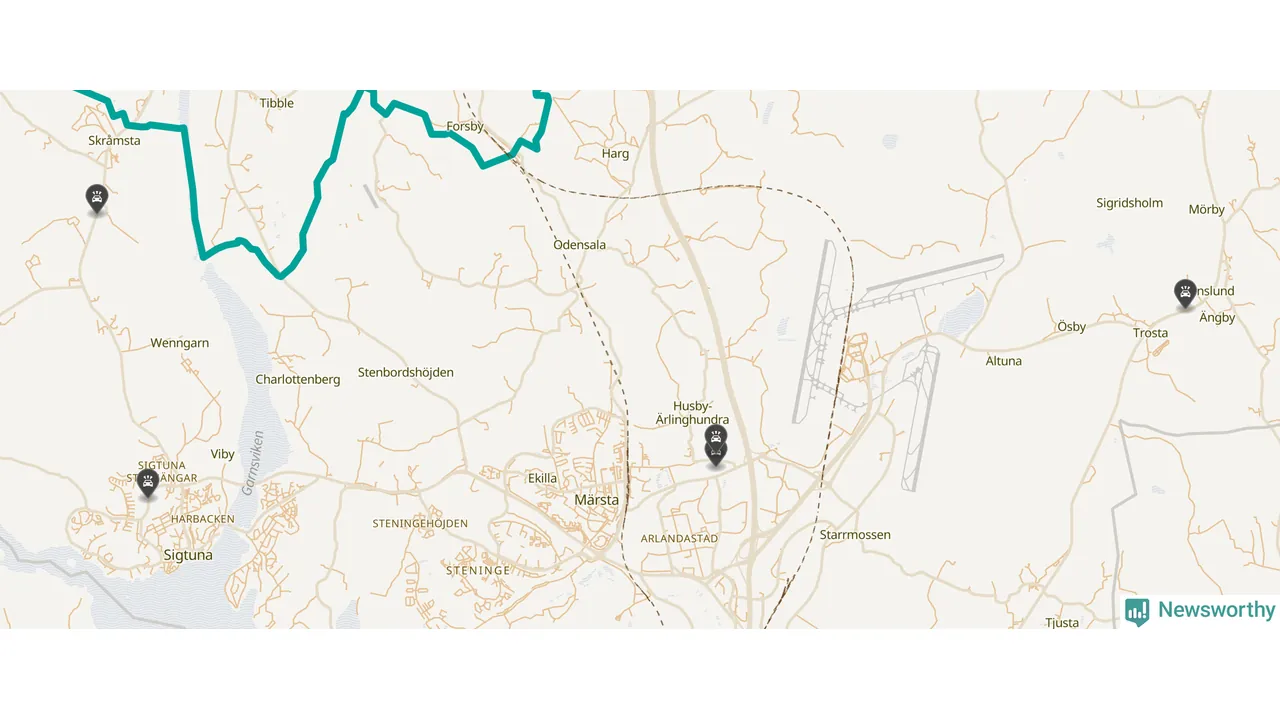Select the Arlandastad district label
This screenshot has width=1280, height=720.
coord(679,538)
